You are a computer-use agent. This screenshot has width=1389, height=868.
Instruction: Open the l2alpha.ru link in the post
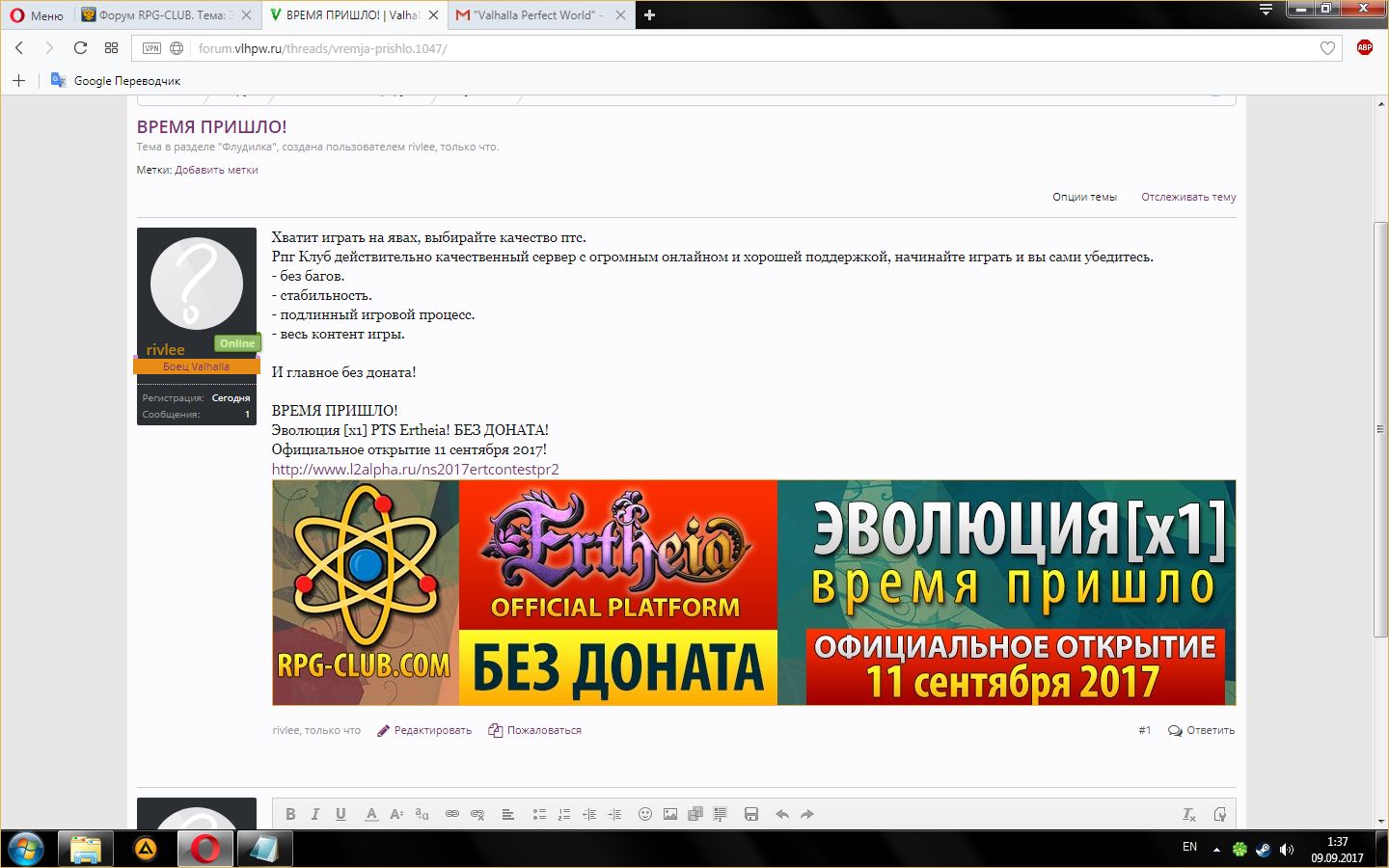point(415,469)
